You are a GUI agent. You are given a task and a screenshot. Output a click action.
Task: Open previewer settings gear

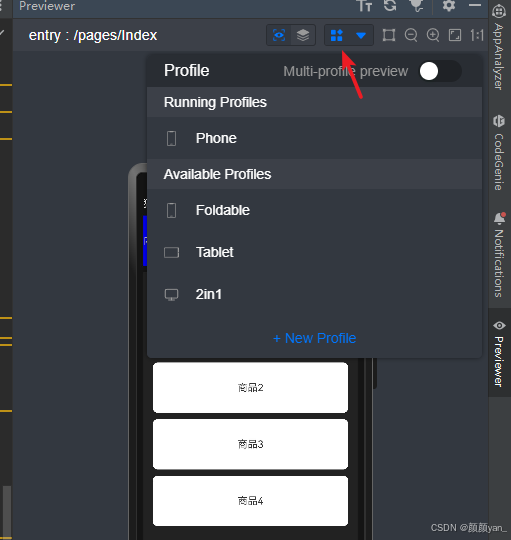(x=449, y=5)
